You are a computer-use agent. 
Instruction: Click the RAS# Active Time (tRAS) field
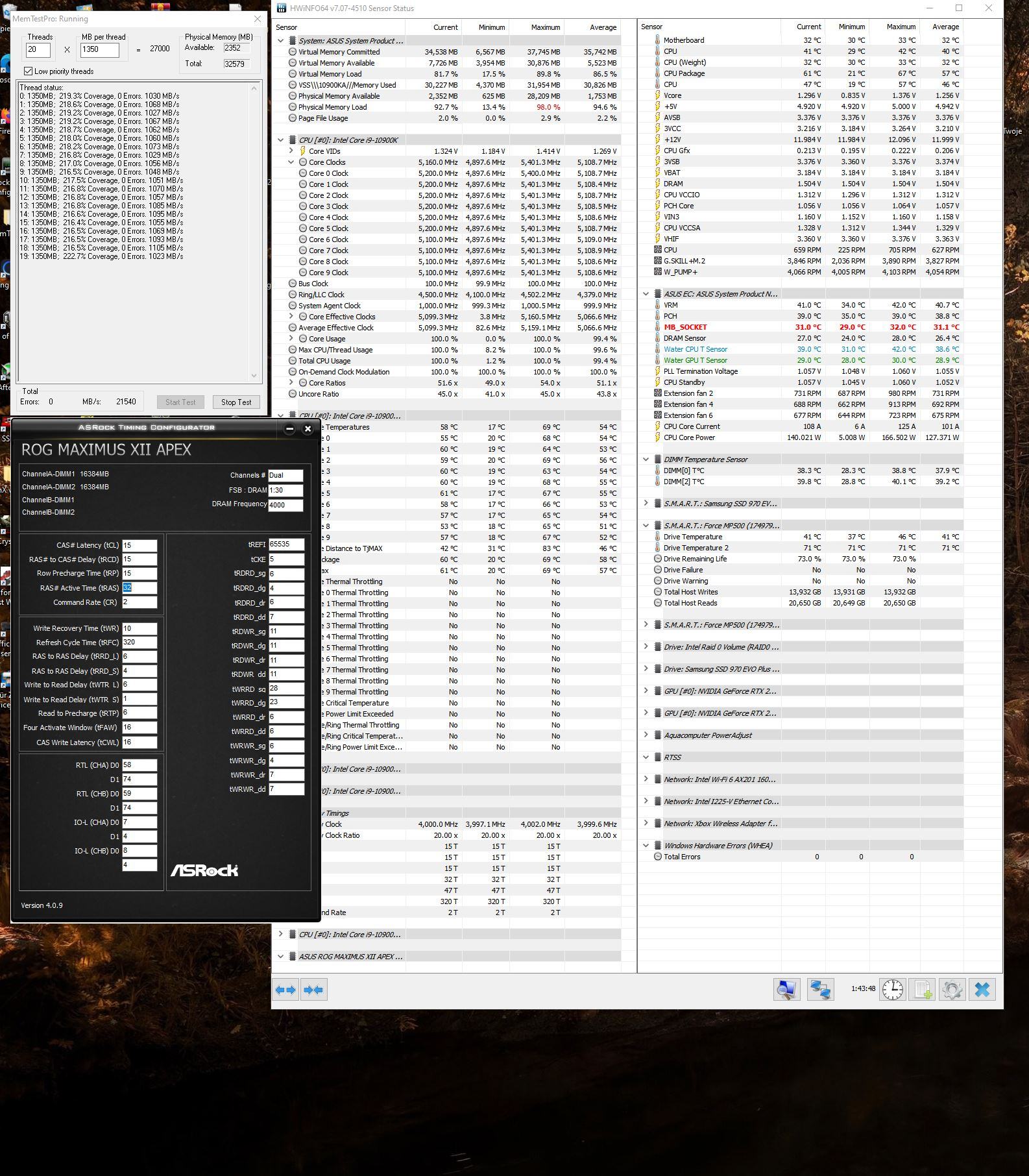click(139, 588)
